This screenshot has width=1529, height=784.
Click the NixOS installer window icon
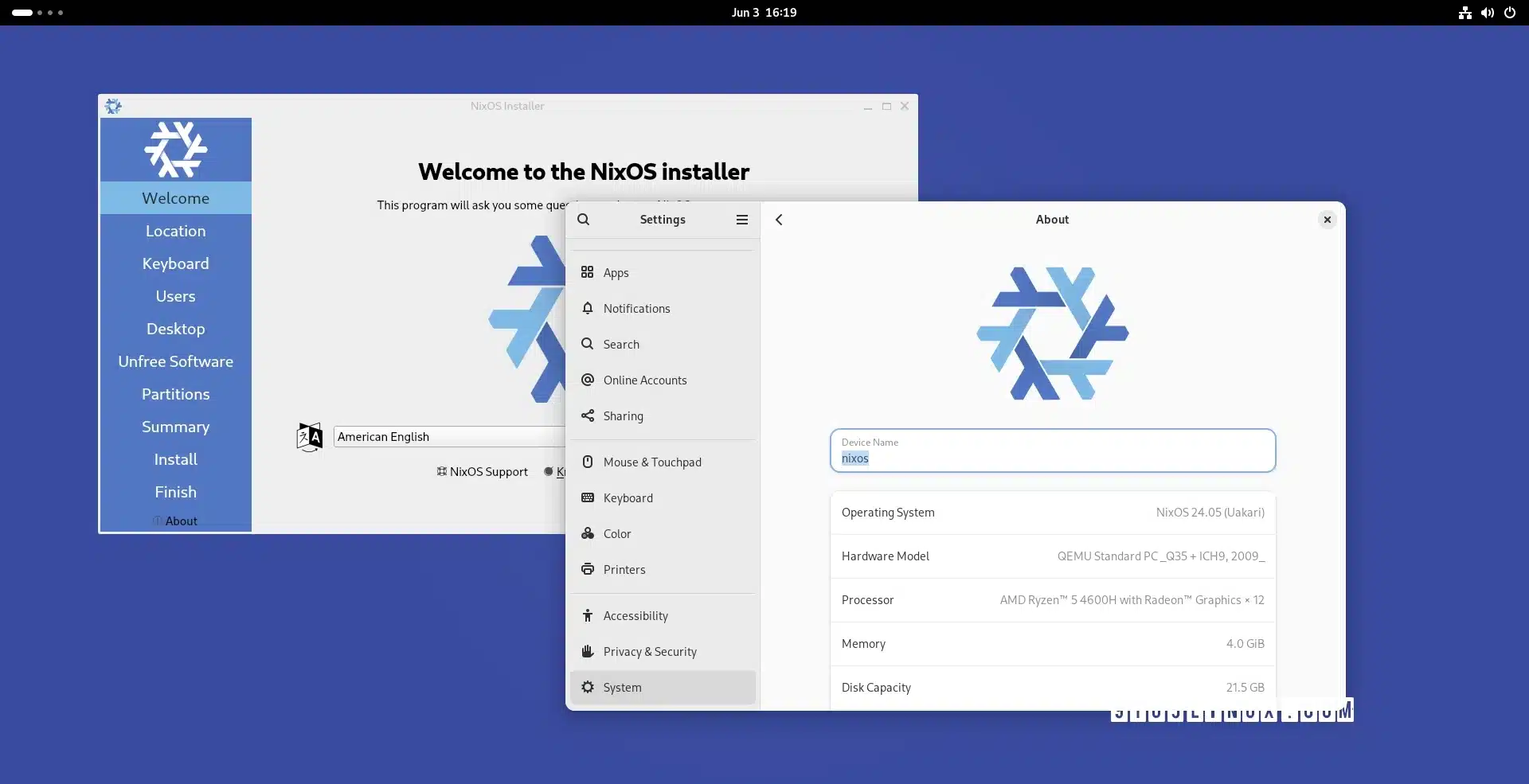(x=113, y=106)
